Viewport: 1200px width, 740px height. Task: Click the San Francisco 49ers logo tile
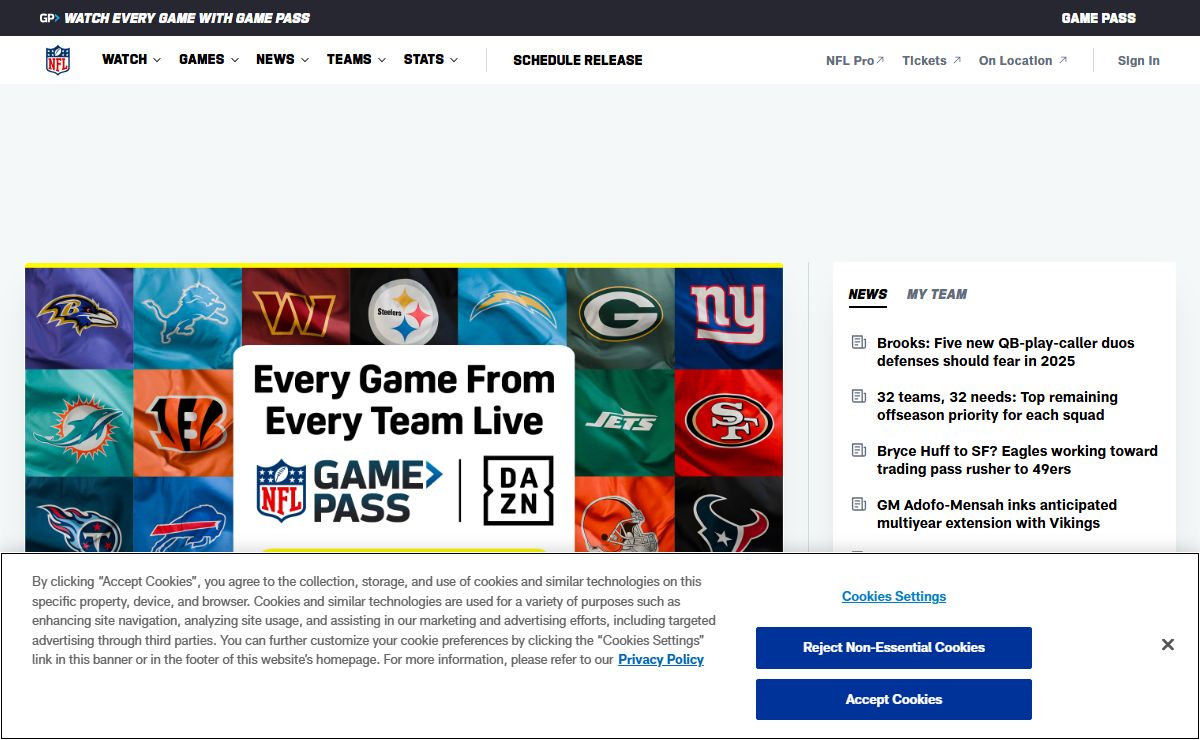point(729,423)
